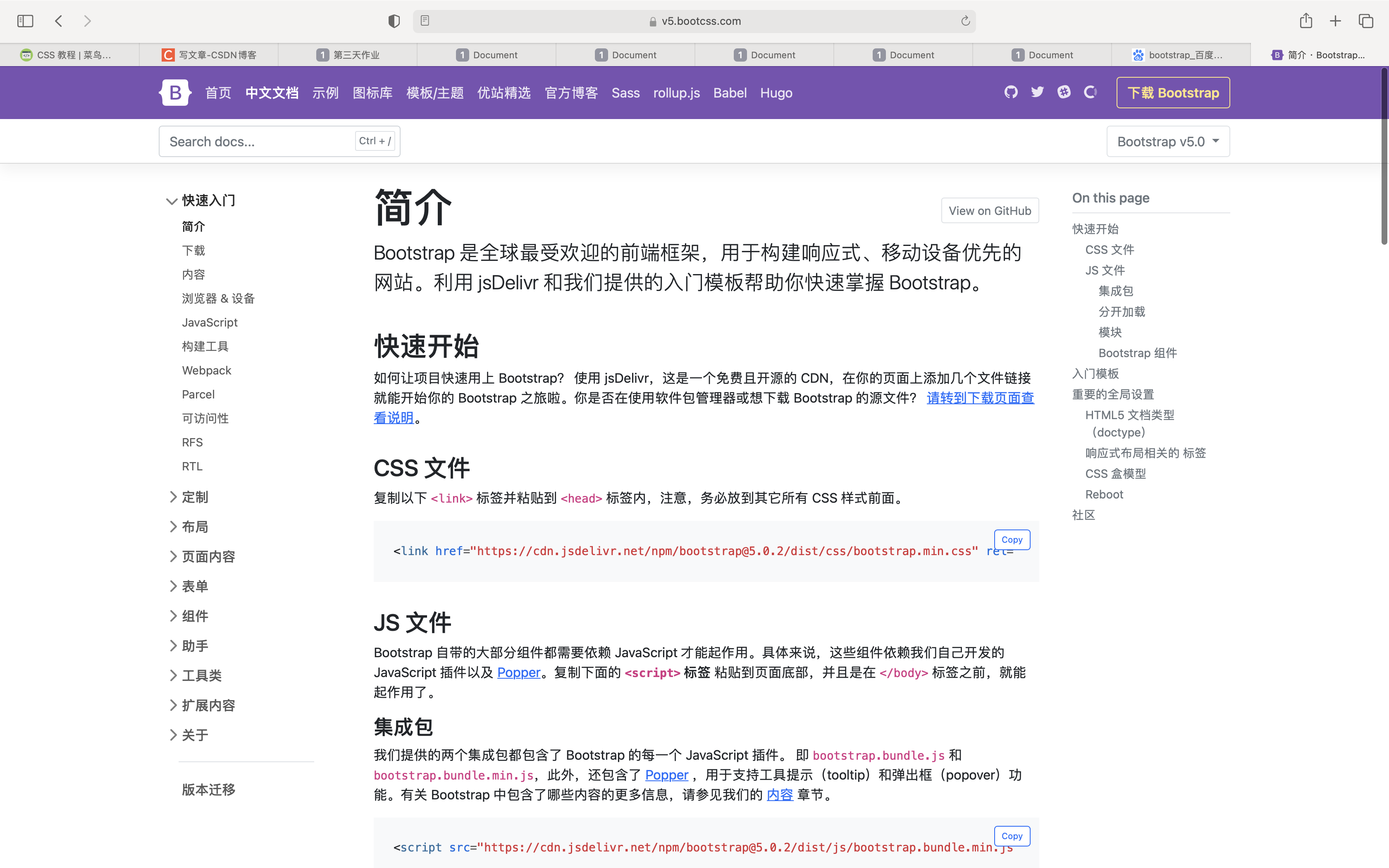Click the 下载 Bootstrap button
Screen dimensions: 1389x868
click(x=1173, y=93)
